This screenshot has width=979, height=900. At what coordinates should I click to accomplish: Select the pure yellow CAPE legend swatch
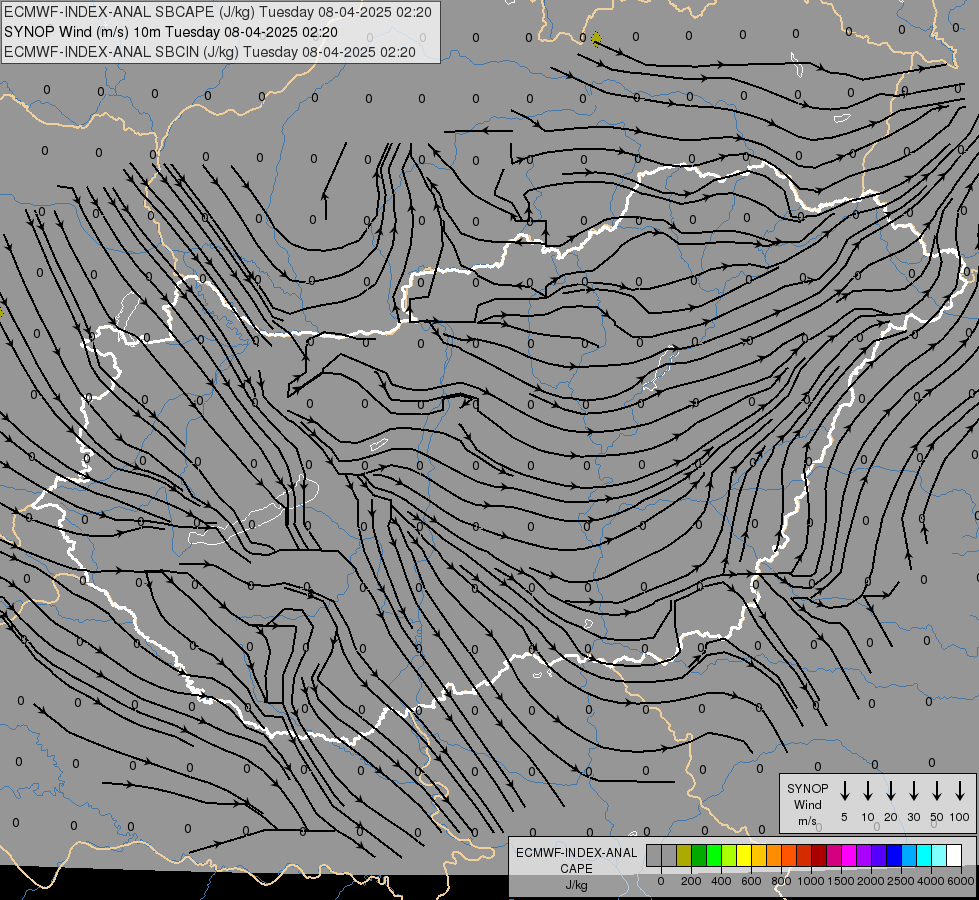point(744,855)
